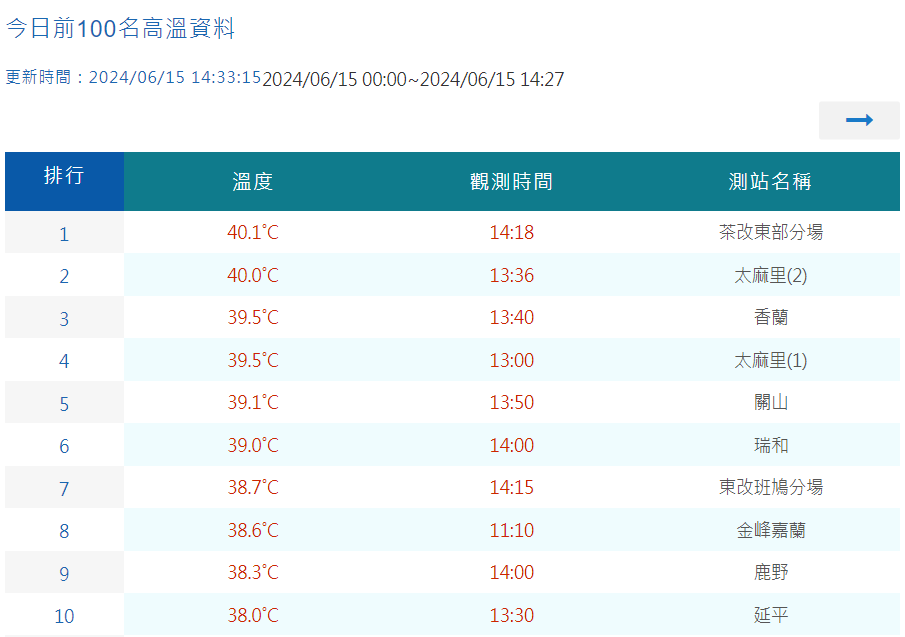Screen dimensions: 905x637
Task: Click station name 東改班鳩分場
Action: pos(771,487)
